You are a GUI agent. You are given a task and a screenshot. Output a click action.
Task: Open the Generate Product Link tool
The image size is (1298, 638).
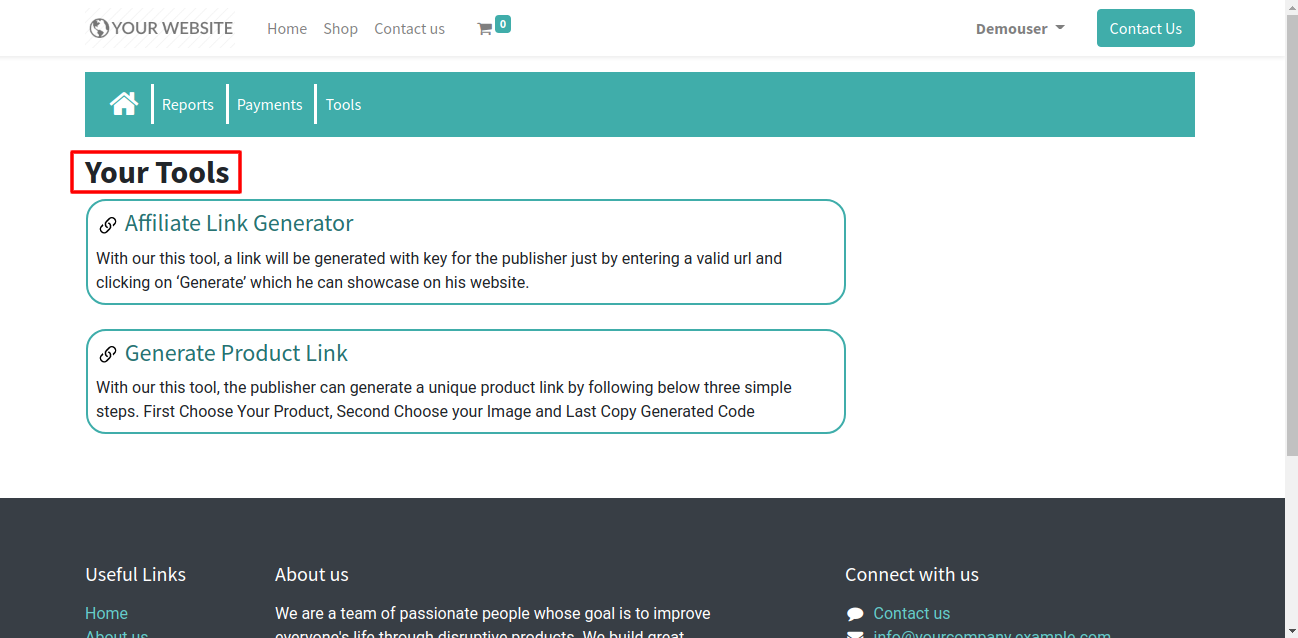[236, 353]
